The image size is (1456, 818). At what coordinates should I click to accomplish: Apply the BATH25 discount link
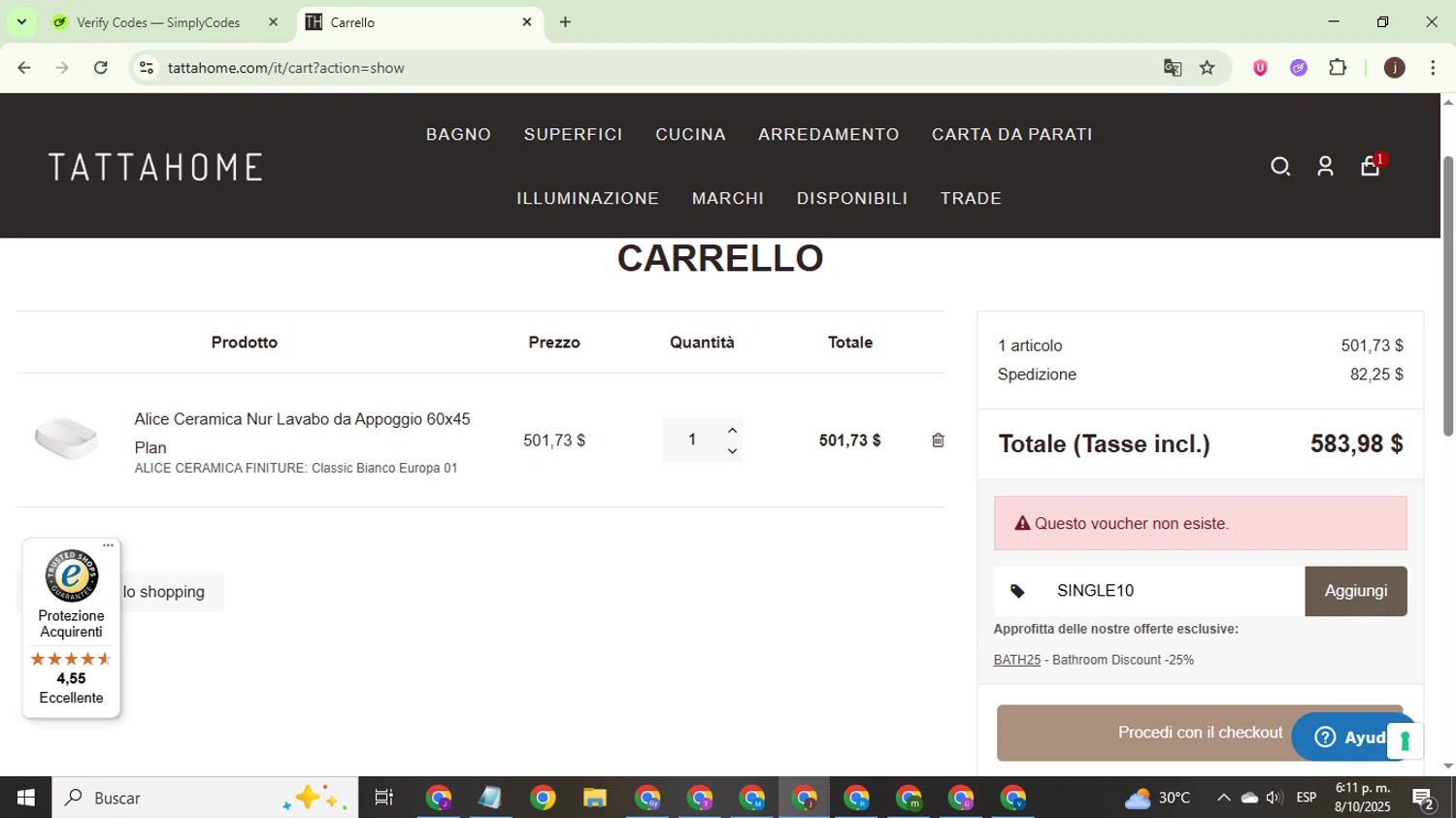pyautogui.click(x=1016, y=660)
